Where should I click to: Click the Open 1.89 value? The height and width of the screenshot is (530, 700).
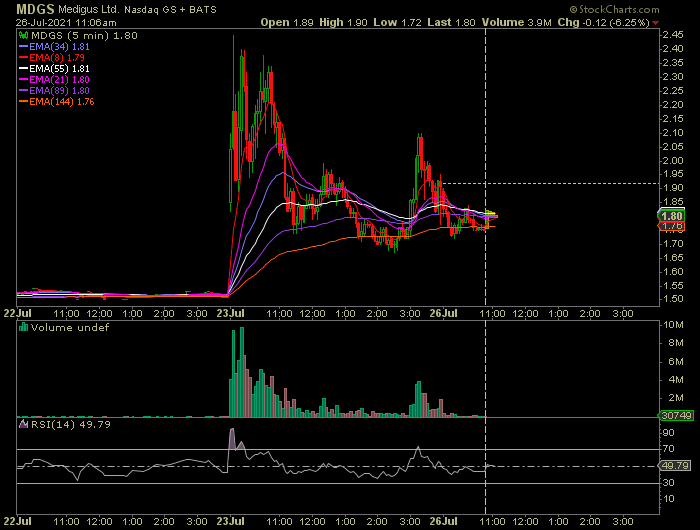click(x=287, y=22)
